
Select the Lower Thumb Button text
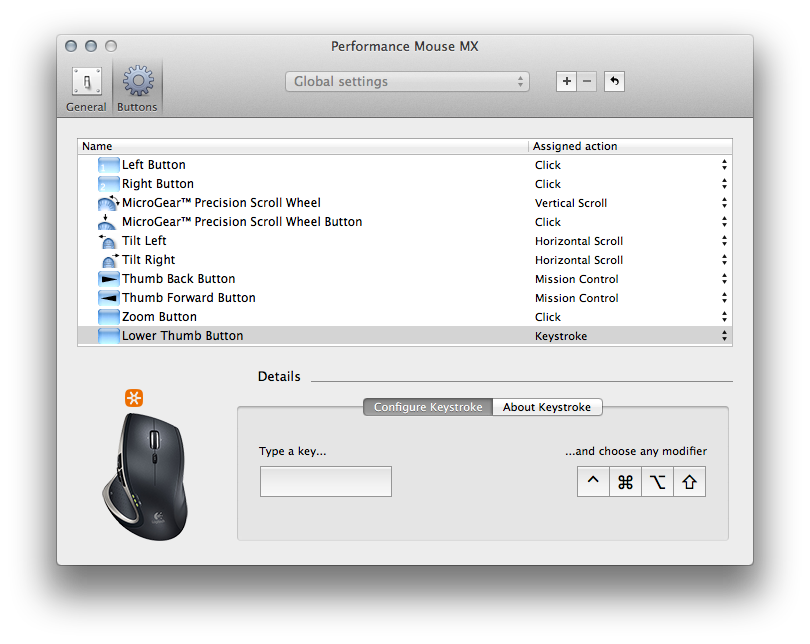(x=182, y=336)
